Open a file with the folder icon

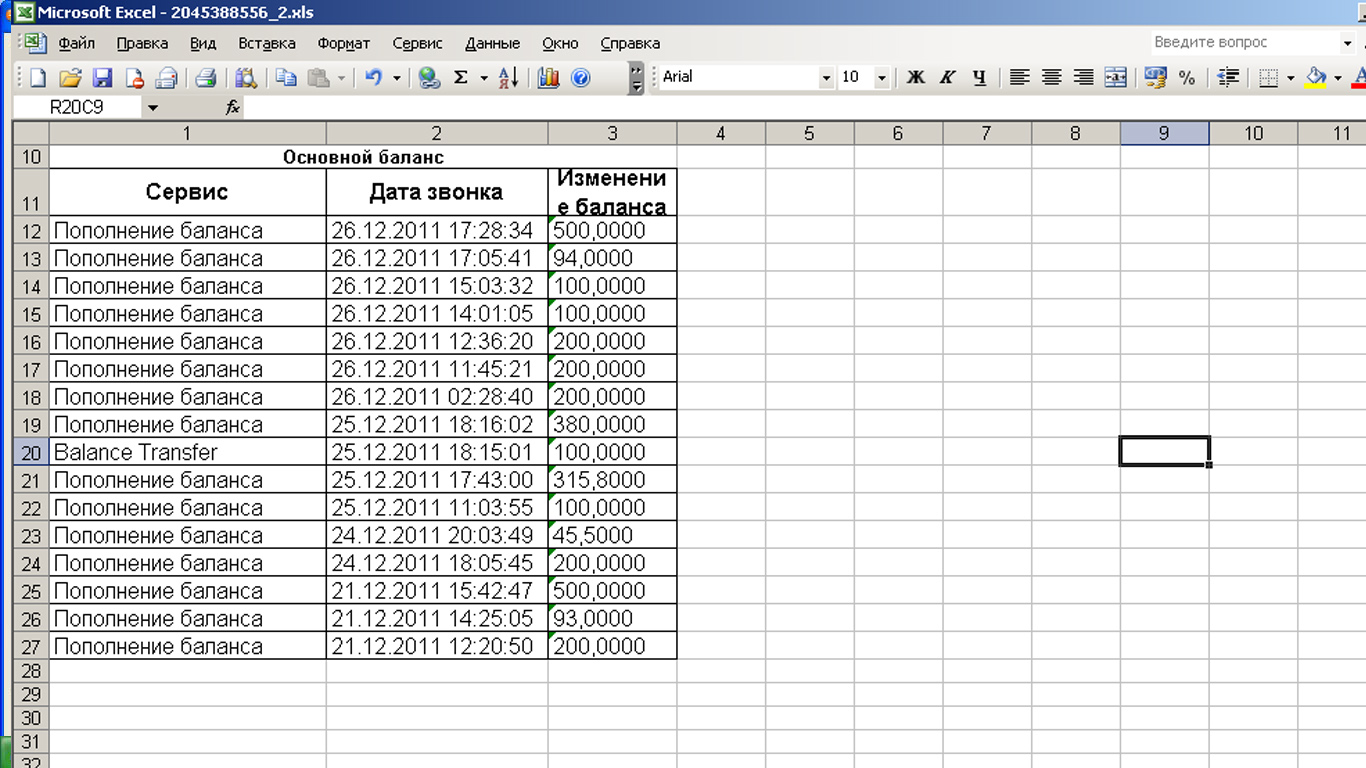coord(70,78)
